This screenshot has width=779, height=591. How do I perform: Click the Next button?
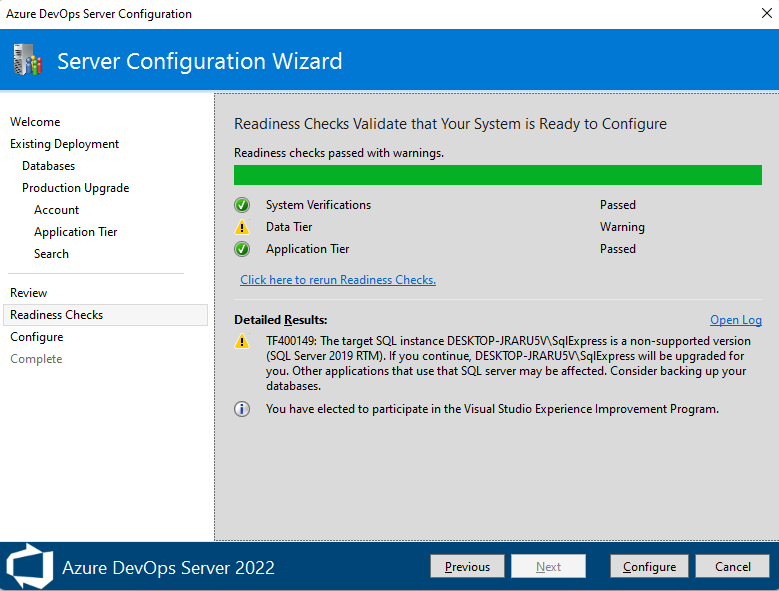tap(548, 566)
